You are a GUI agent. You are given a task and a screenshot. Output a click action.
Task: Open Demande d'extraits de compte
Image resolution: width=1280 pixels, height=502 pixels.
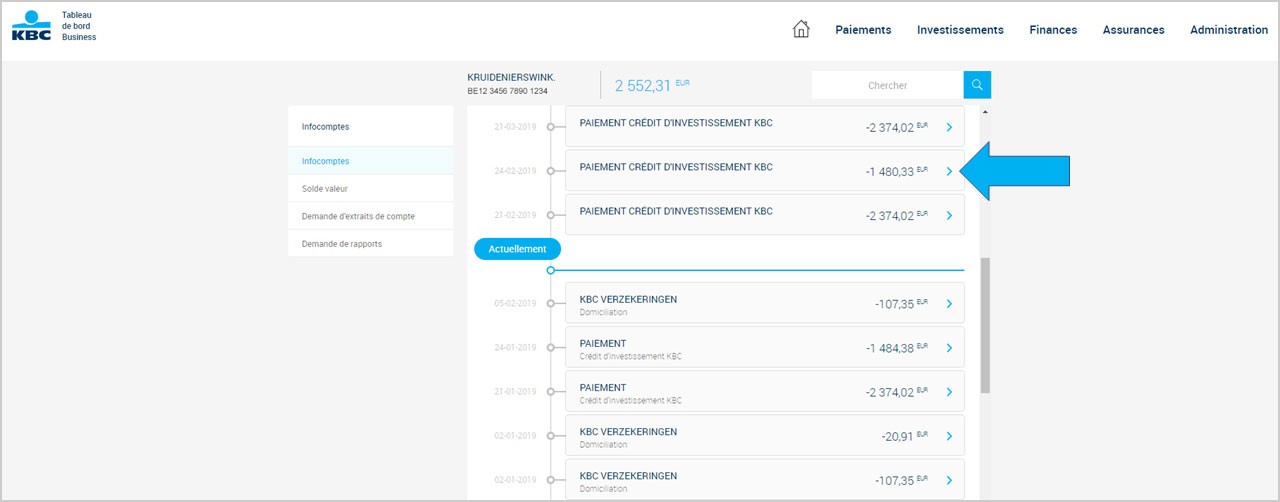pos(370,216)
